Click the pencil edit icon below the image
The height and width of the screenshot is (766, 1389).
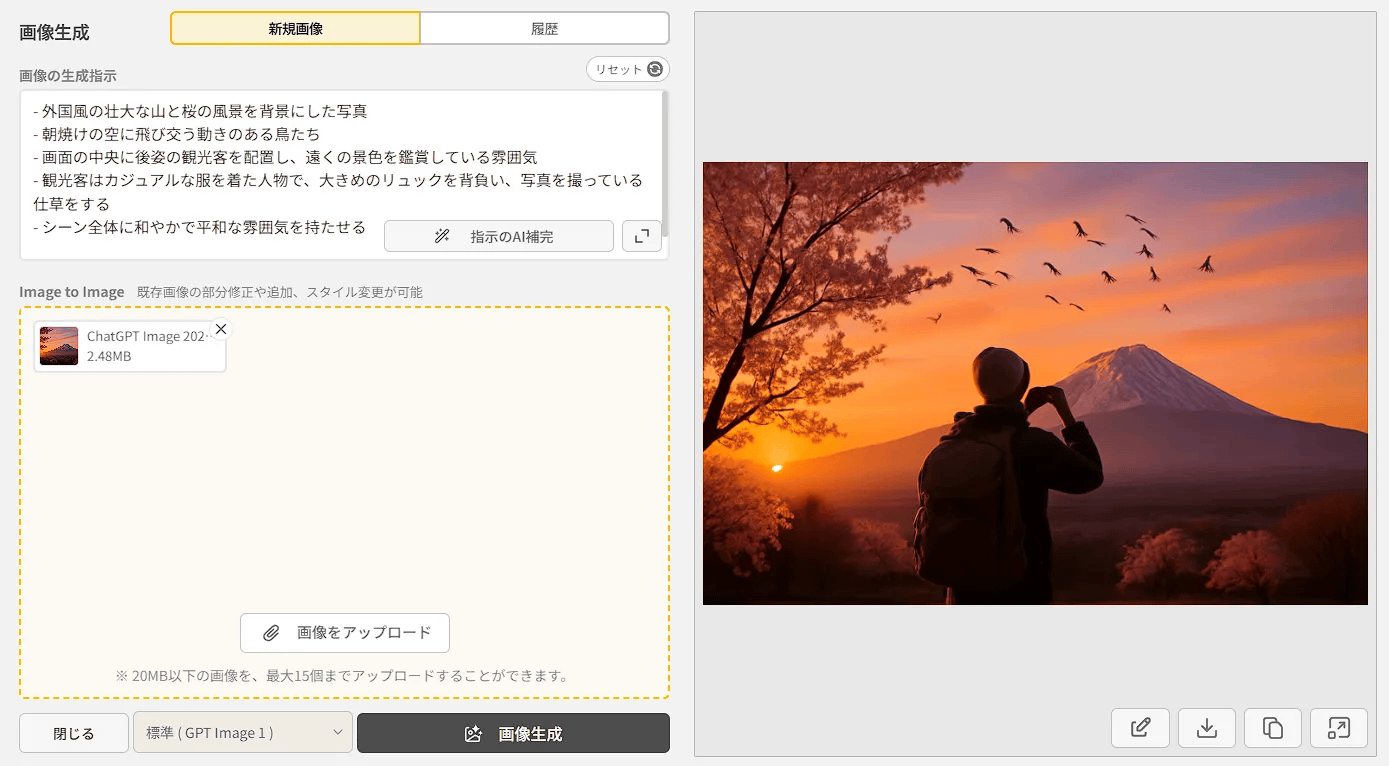pyautogui.click(x=1140, y=728)
